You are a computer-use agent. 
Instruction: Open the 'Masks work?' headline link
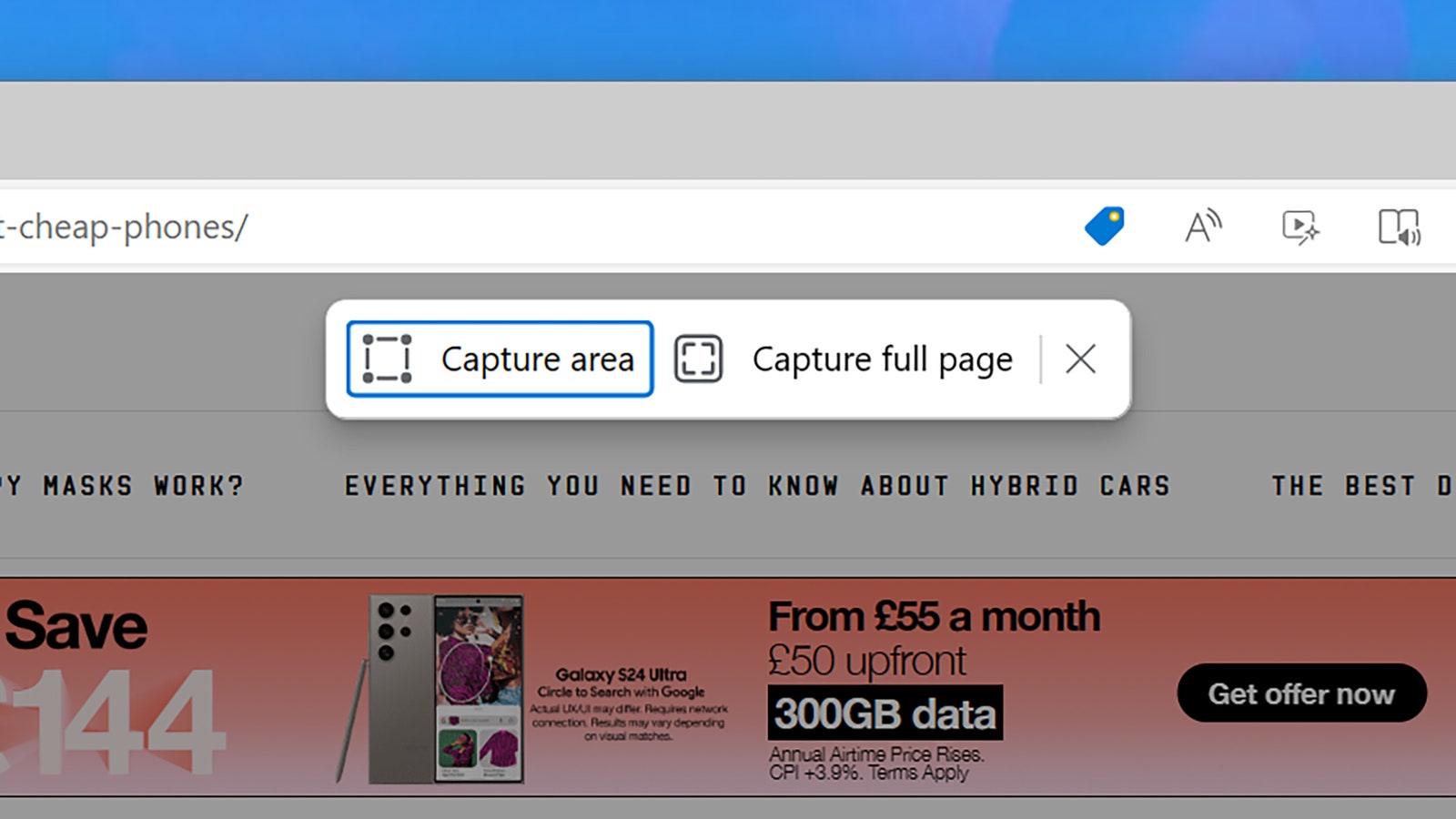tap(122, 486)
